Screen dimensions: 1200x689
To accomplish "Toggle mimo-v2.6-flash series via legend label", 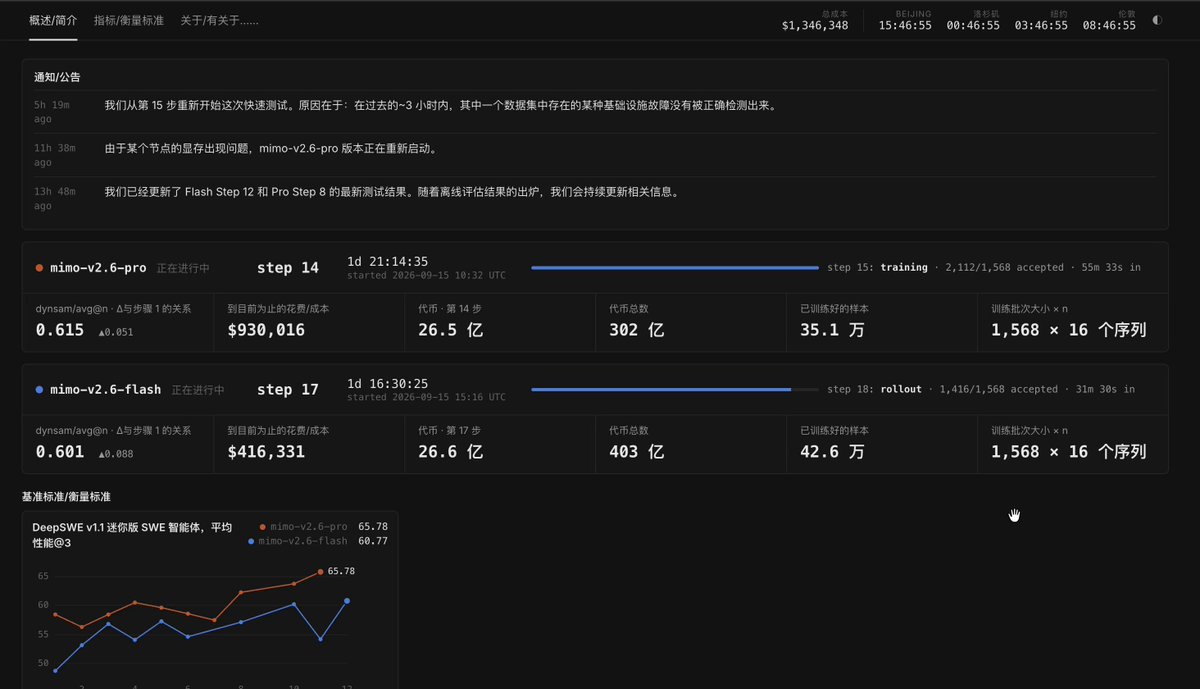I will point(303,541).
